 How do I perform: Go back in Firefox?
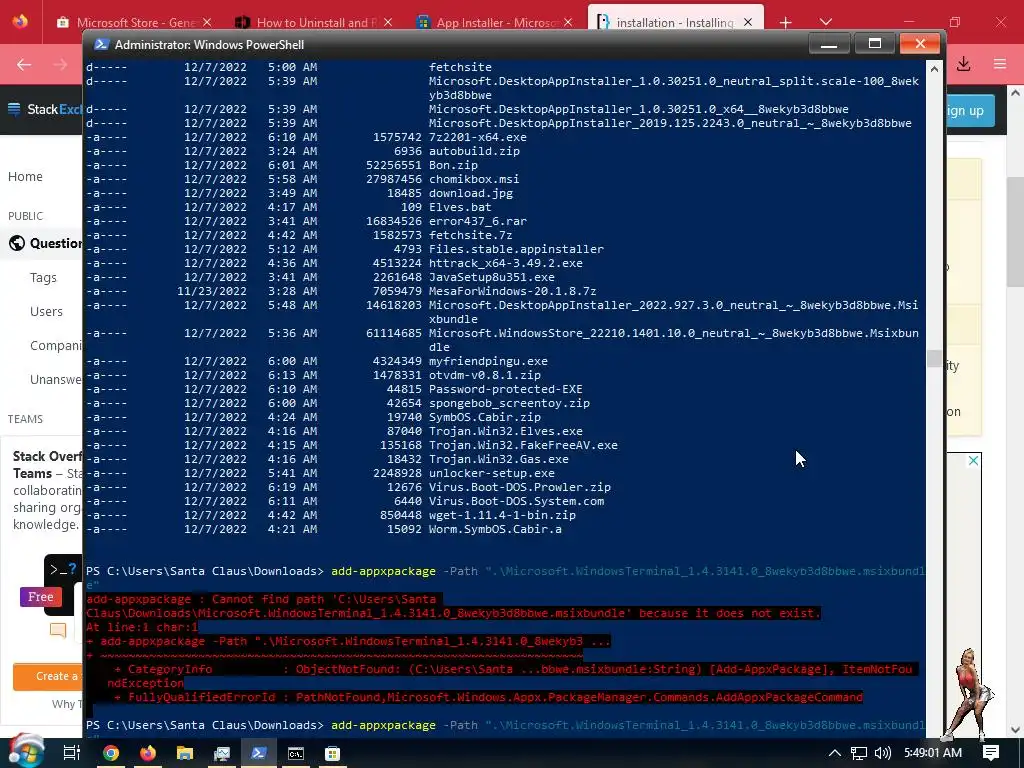24,64
